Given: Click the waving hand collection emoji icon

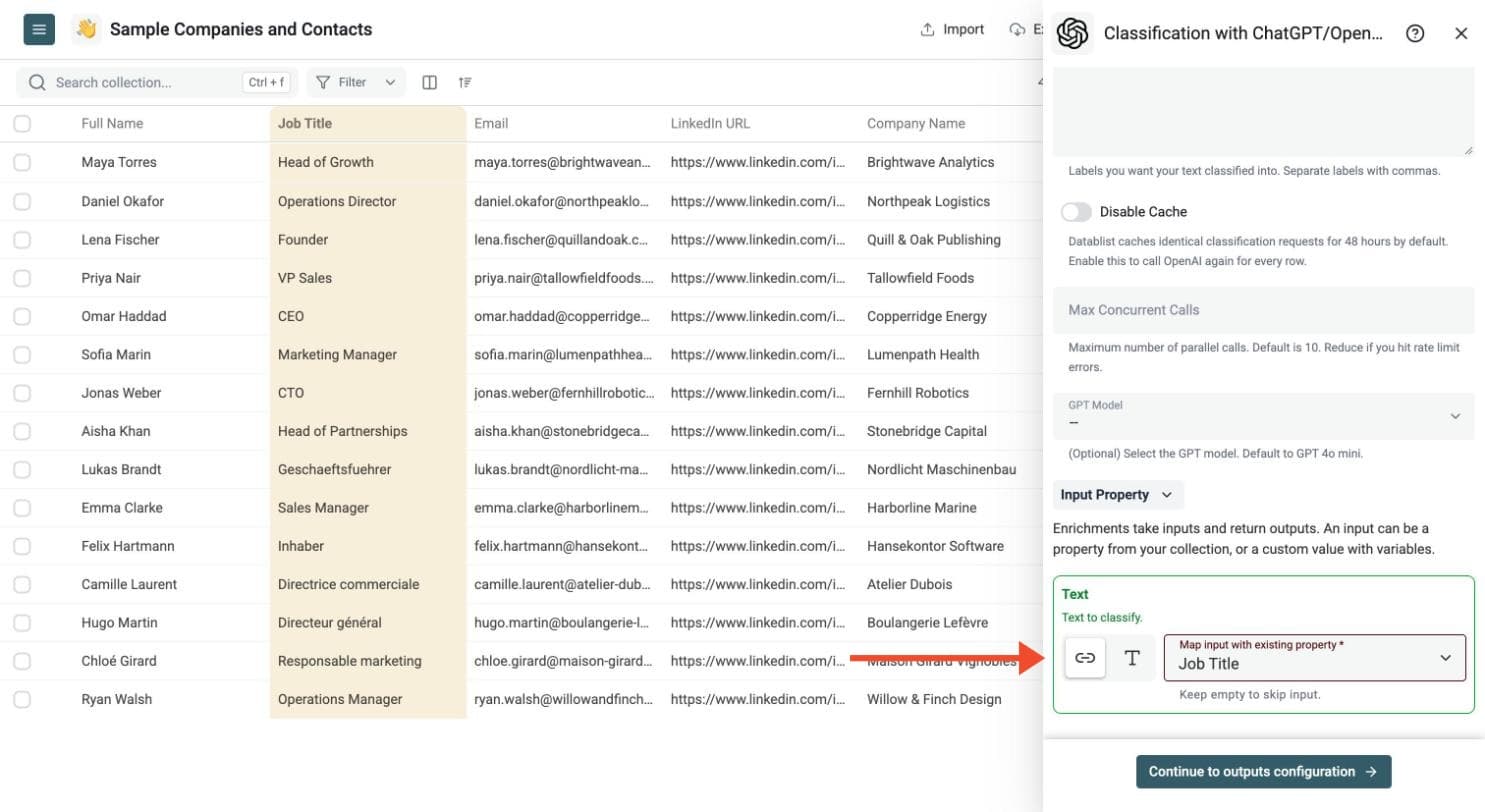Looking at the screenshot, I should click(87, 30).
